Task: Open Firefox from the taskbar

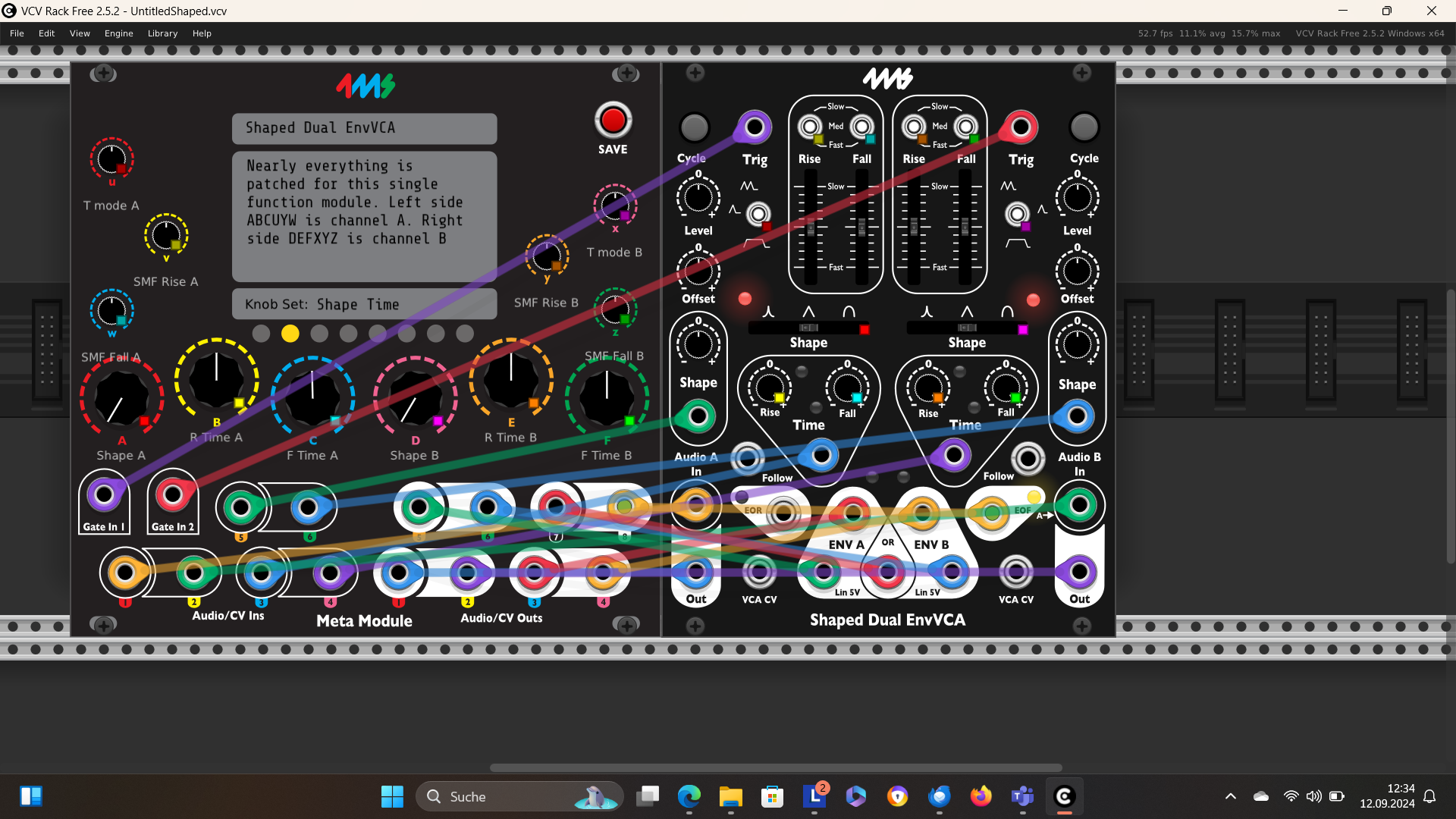Action: coord(981,796)
